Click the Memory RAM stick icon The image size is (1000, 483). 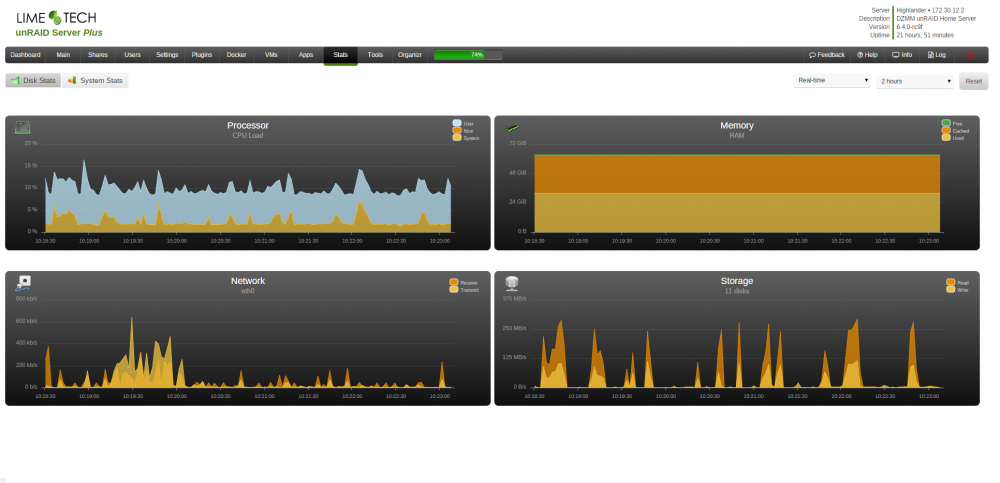pyautogui.click(x=512, y=127)
